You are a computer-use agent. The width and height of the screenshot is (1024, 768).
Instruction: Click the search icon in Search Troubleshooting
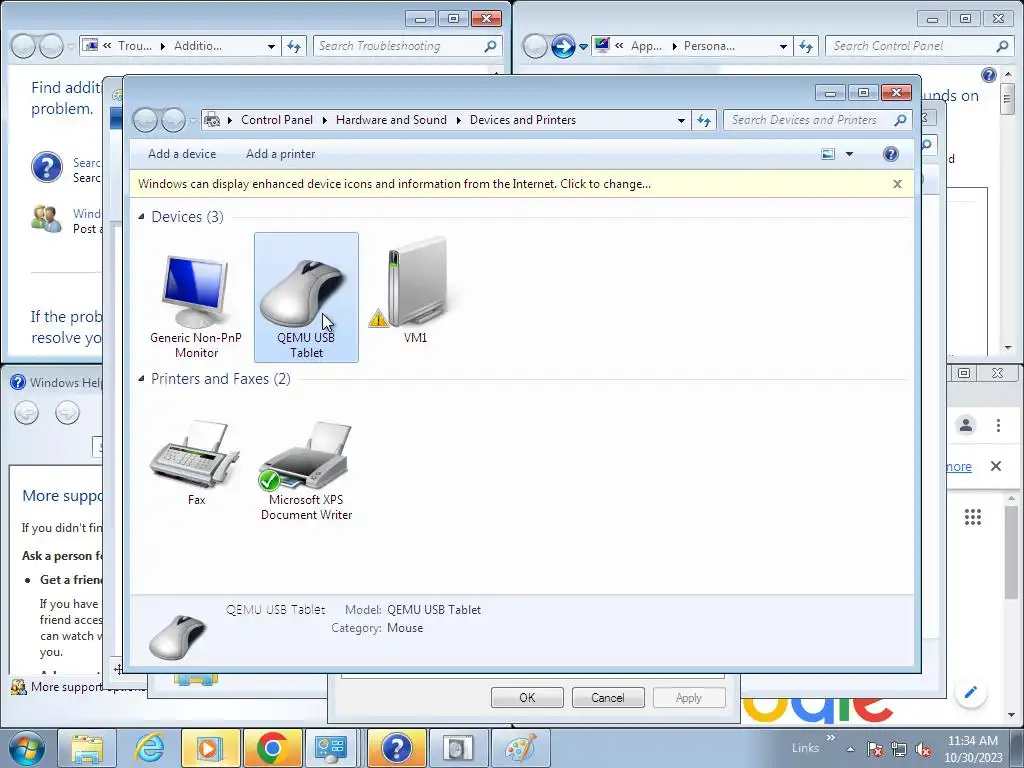pos(490,46)
